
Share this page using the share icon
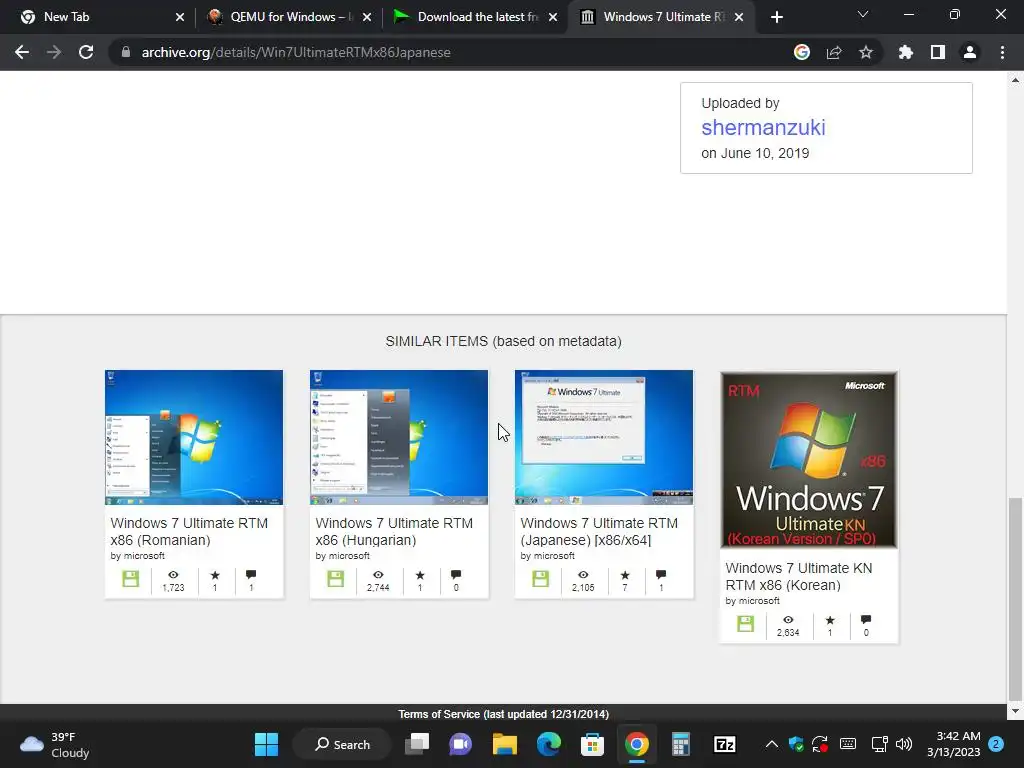coord(834,52)
